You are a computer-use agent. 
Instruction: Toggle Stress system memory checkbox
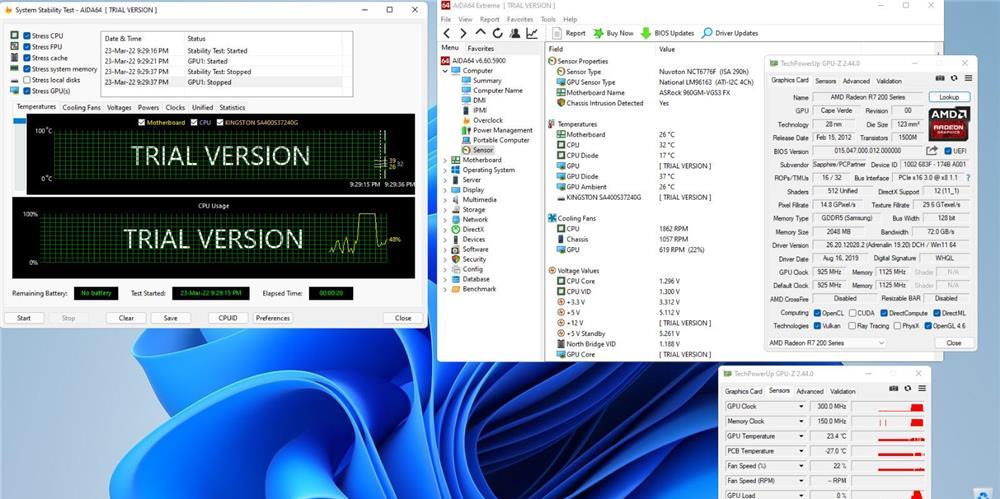tap(27, 69)
